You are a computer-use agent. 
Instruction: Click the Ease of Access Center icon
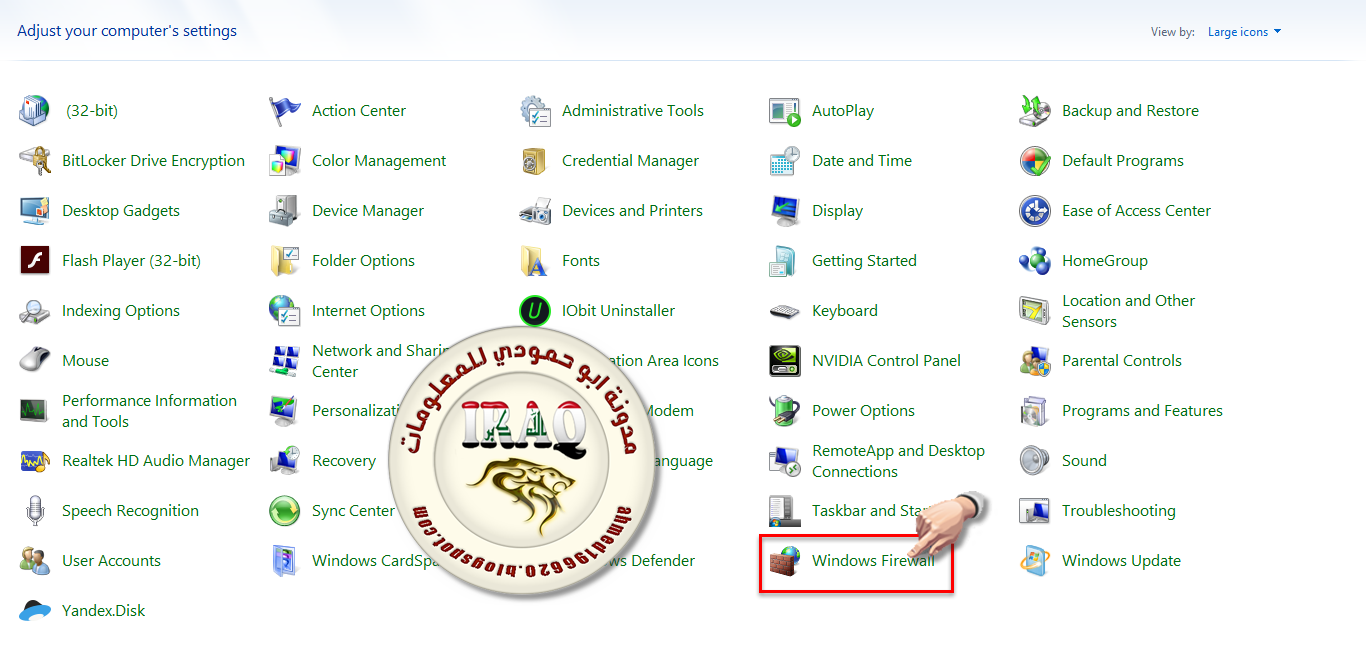[x=1035, y=211]
